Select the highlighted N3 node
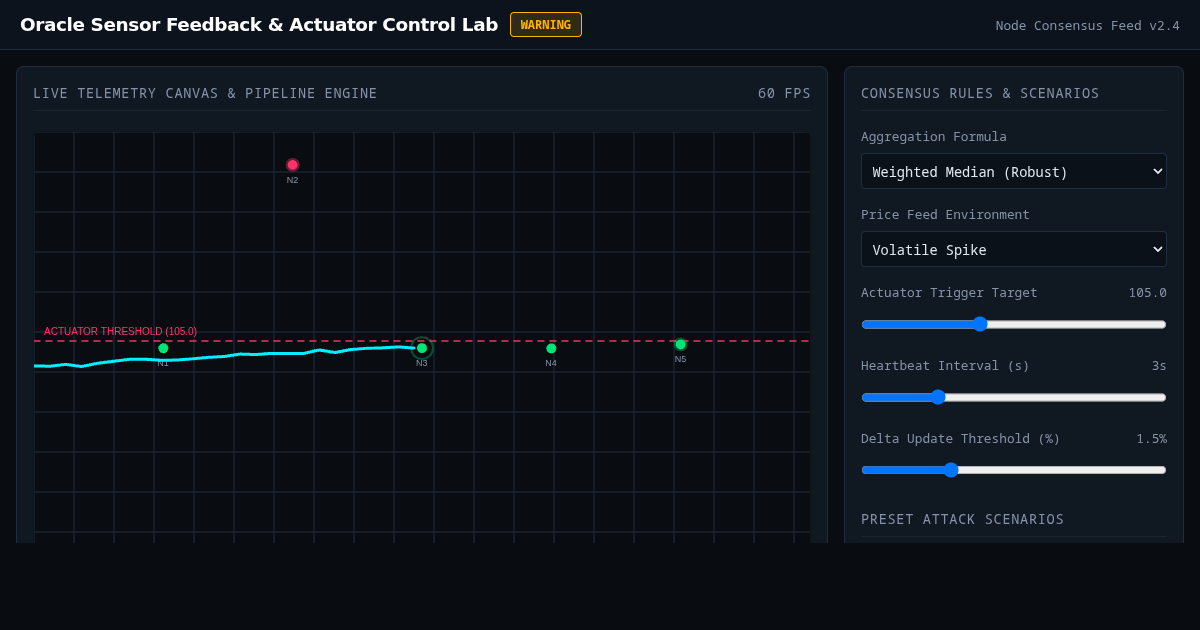The width and height of the screenshot is (1200, 630). (x=422, y=348)
